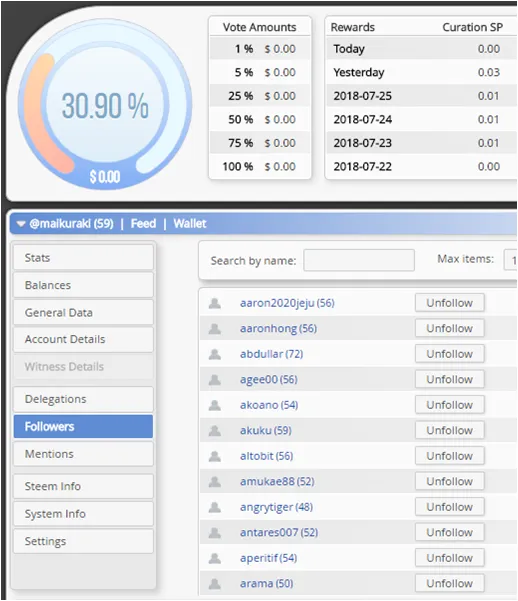
Task: Click the user icon beside akoano
Action: 215,405
